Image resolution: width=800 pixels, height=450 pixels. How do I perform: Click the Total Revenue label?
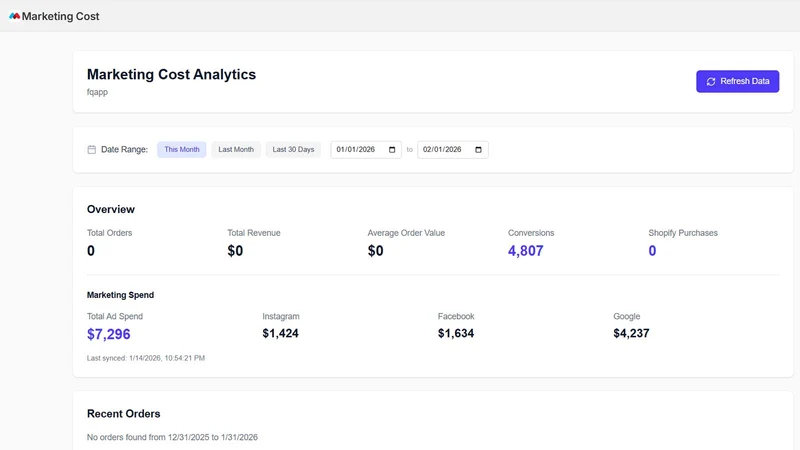(254, 233)
